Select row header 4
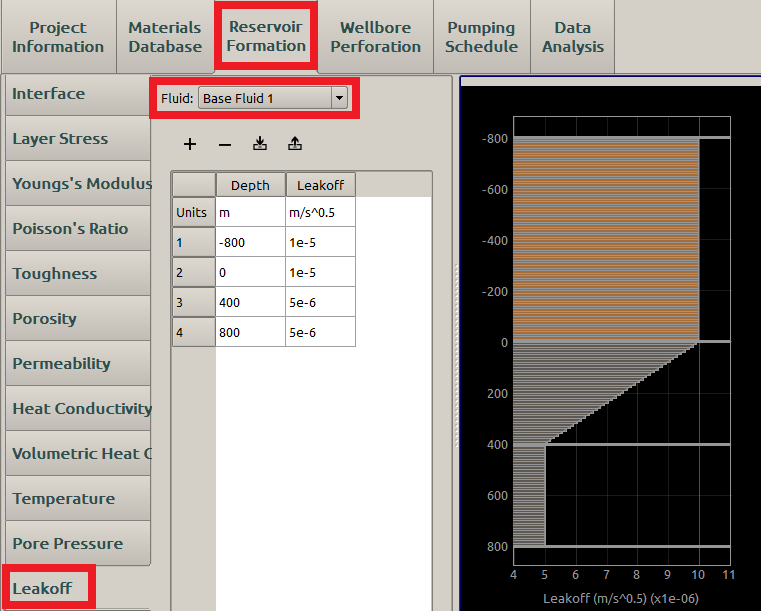The height and width of the screenshot is (611, 761). [x=194, y=332]
